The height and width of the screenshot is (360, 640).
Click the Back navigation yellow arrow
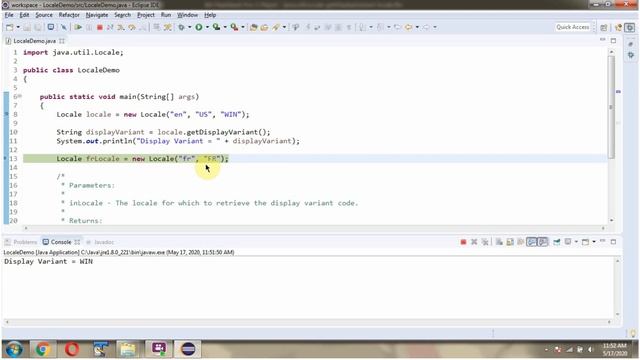point(409,27)
